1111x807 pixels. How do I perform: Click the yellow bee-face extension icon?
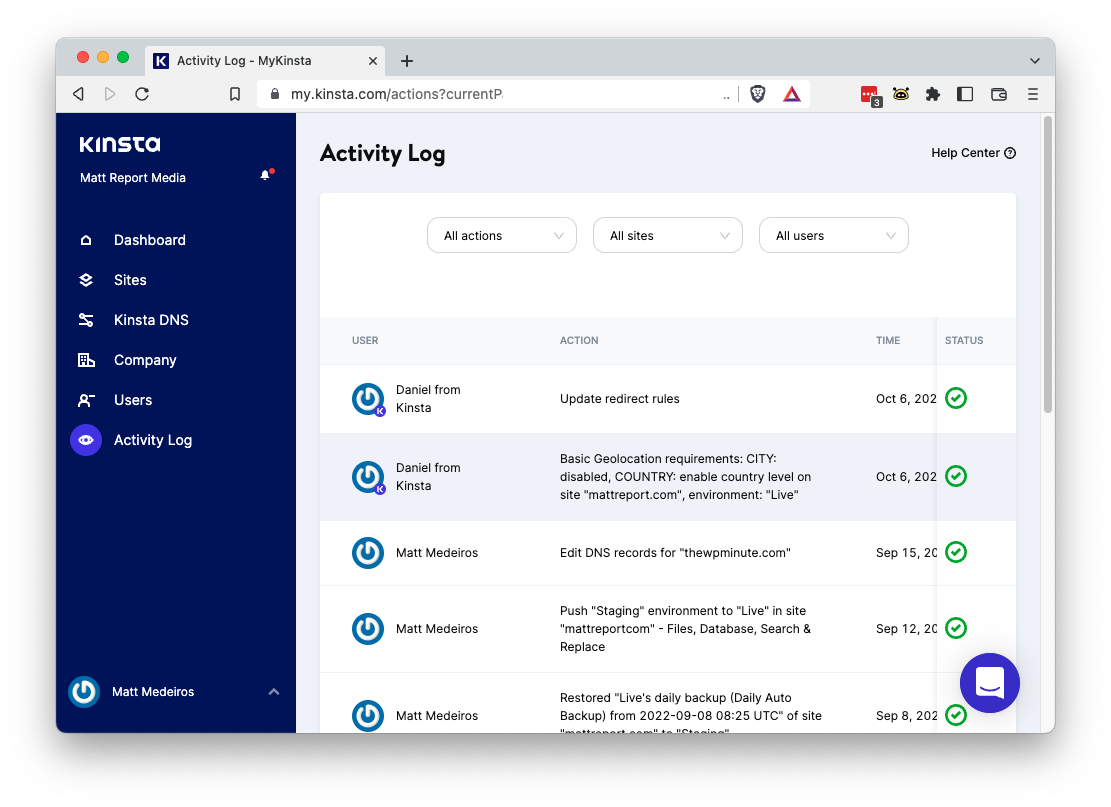(x=901, y=94)
